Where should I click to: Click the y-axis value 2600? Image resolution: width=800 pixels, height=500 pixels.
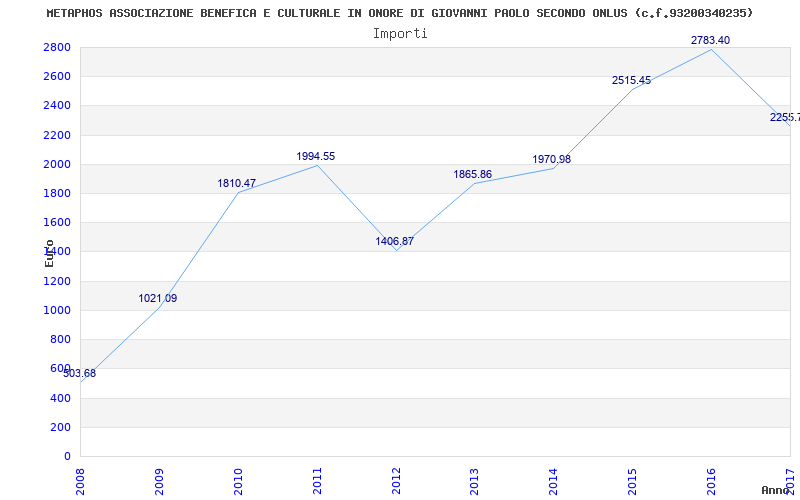tap(57, 77)
